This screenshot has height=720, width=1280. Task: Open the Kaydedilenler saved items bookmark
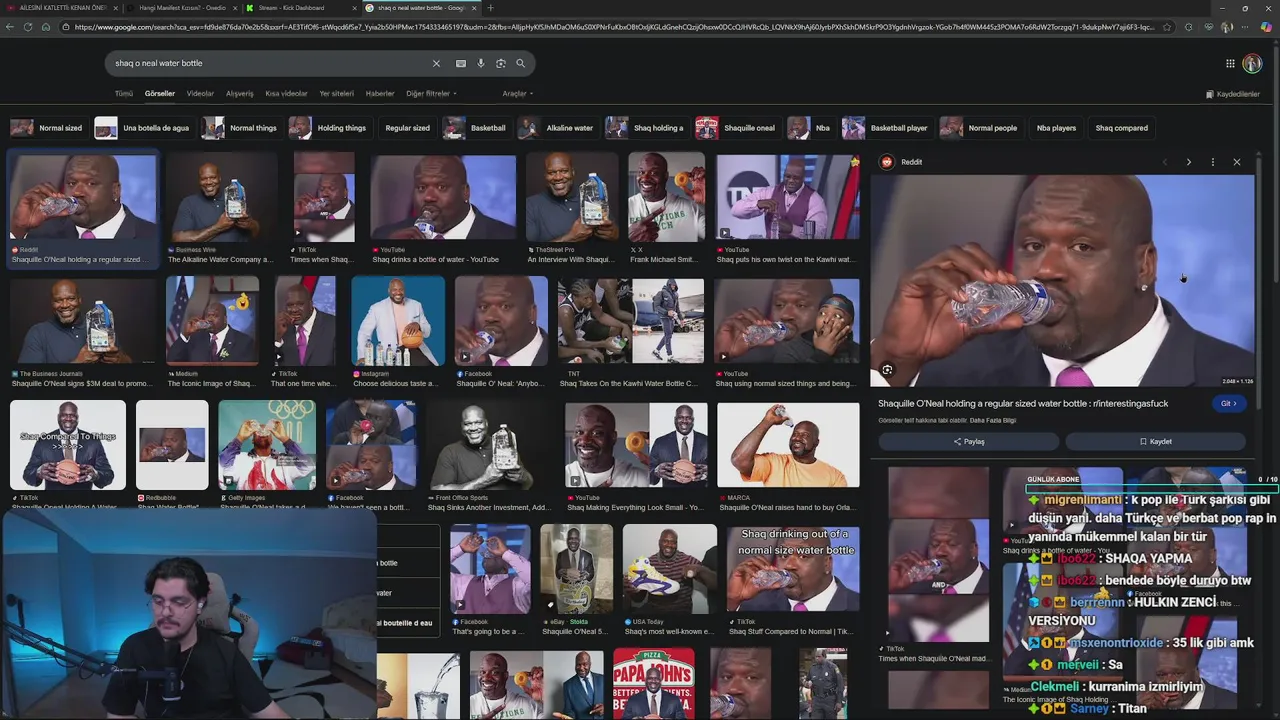click(1232, 94)
